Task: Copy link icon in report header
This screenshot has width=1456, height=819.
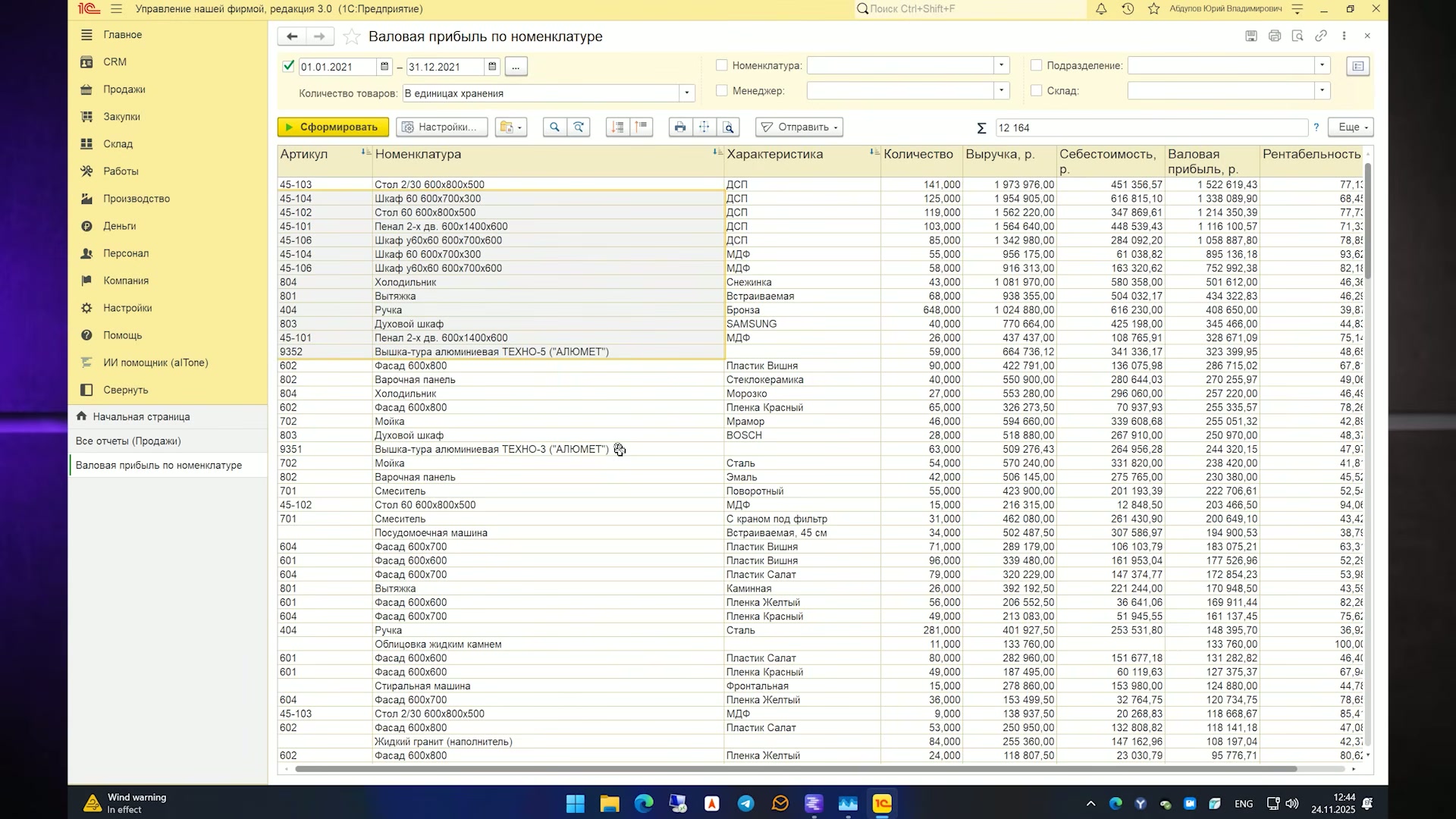Action: (x=1321, y=36)
